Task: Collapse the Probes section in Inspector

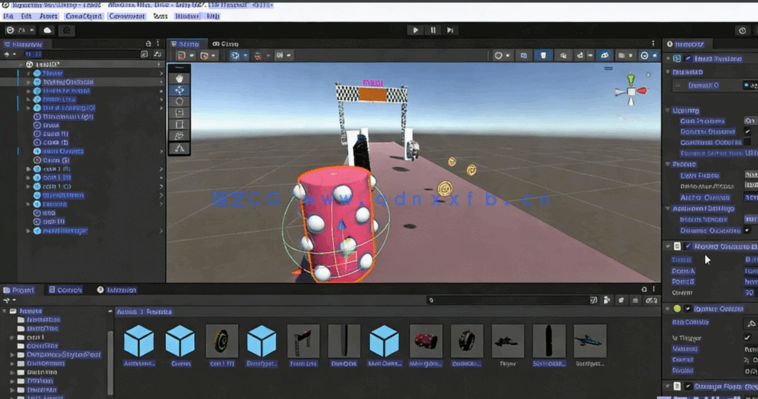Action: (668, 164)
